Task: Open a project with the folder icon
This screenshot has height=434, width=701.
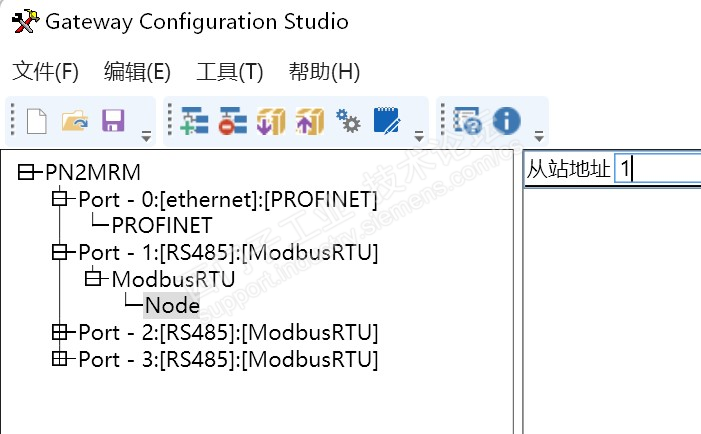Action: (x=75, y=121)
